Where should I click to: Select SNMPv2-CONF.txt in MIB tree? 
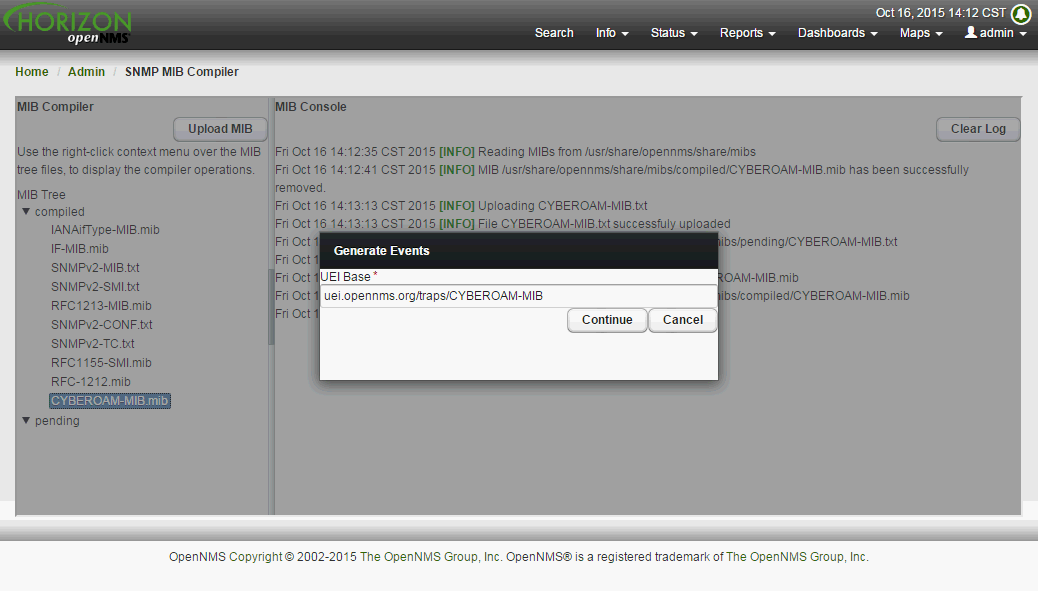click(x=101, y=325)
